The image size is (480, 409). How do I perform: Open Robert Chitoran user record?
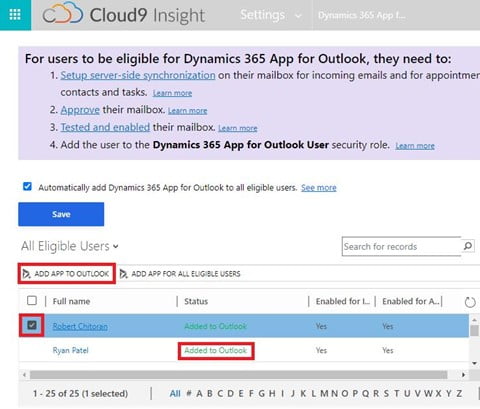click(80, 326)
